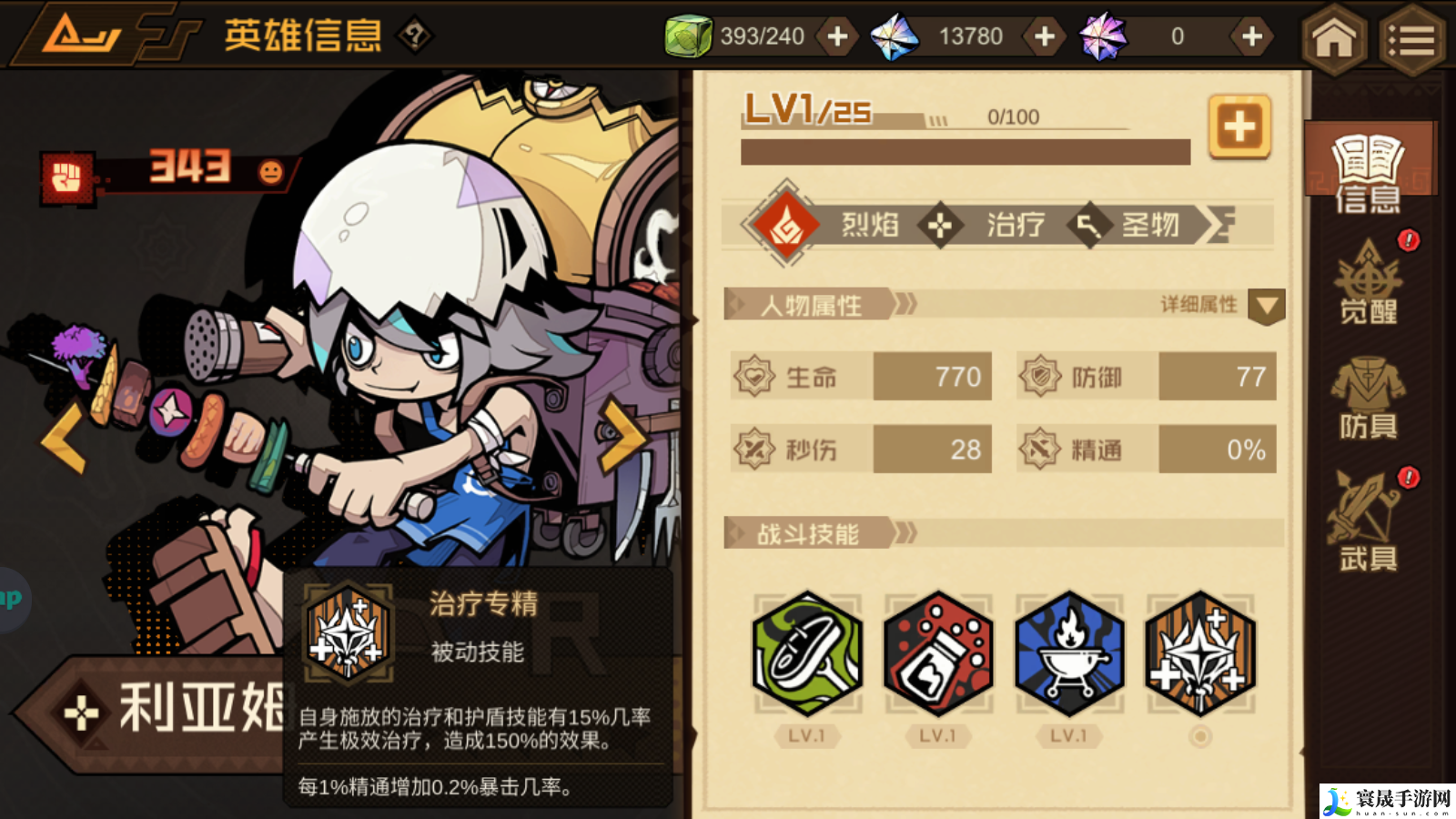Select the blue grill flame skill

[x=1069, y=653]
